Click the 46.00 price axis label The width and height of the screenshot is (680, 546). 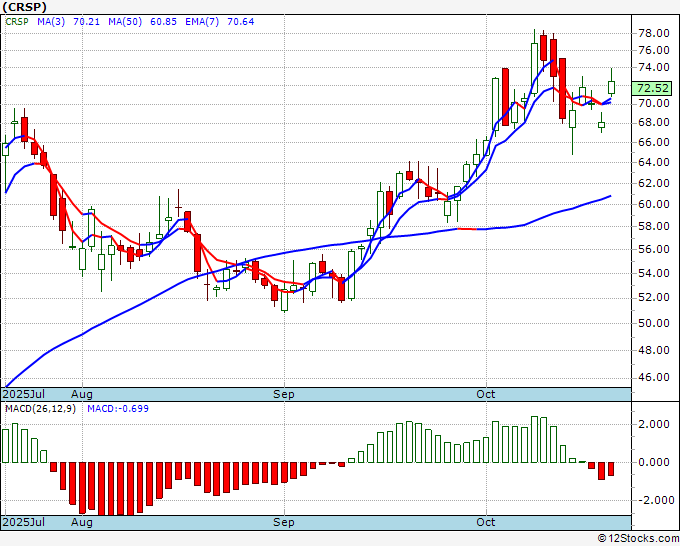(x=654, y=377)
